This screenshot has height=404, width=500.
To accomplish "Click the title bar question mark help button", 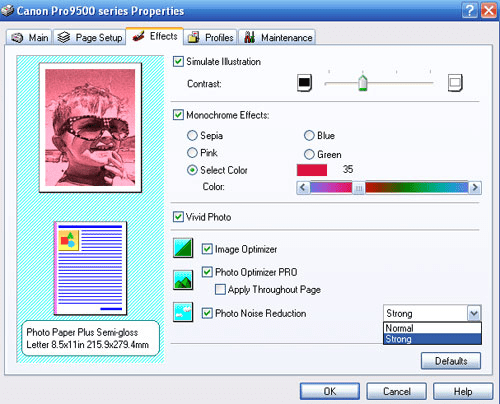I will pos(469,11).
